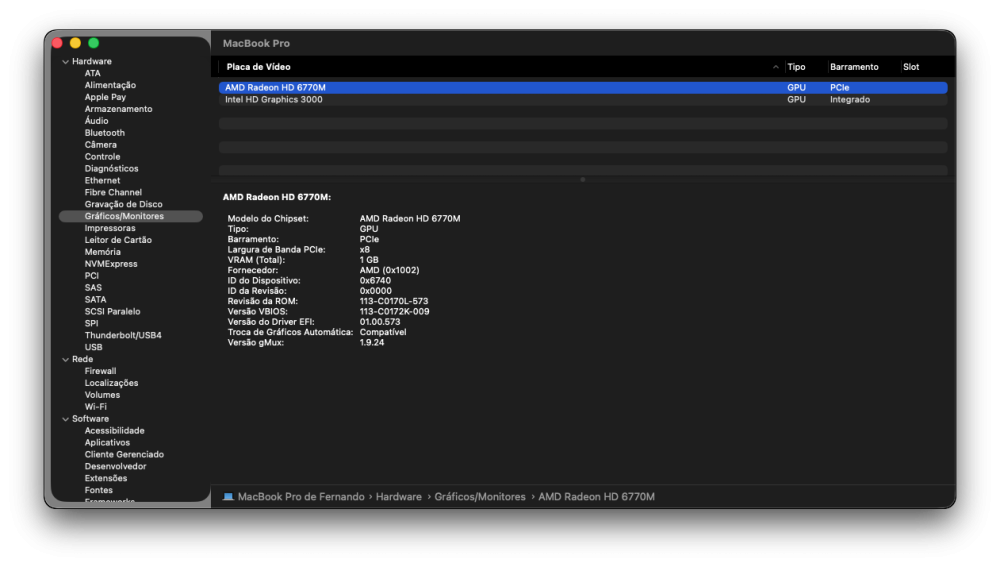Image resolution: width=1000 pixels, height=567 pixels.
Task: Select the Intel HD Graphics 3000 row
Action: coord(583,99)
